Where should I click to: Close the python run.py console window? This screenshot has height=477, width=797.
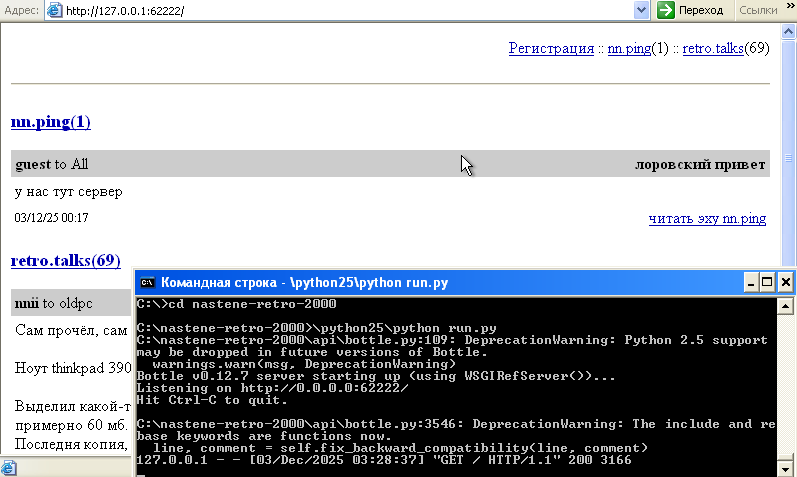pyautogui.click(x=785, y=283)
